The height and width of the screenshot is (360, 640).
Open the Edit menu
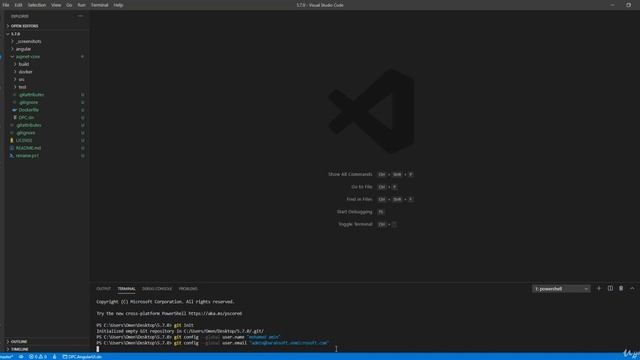[x=18, y=5]
